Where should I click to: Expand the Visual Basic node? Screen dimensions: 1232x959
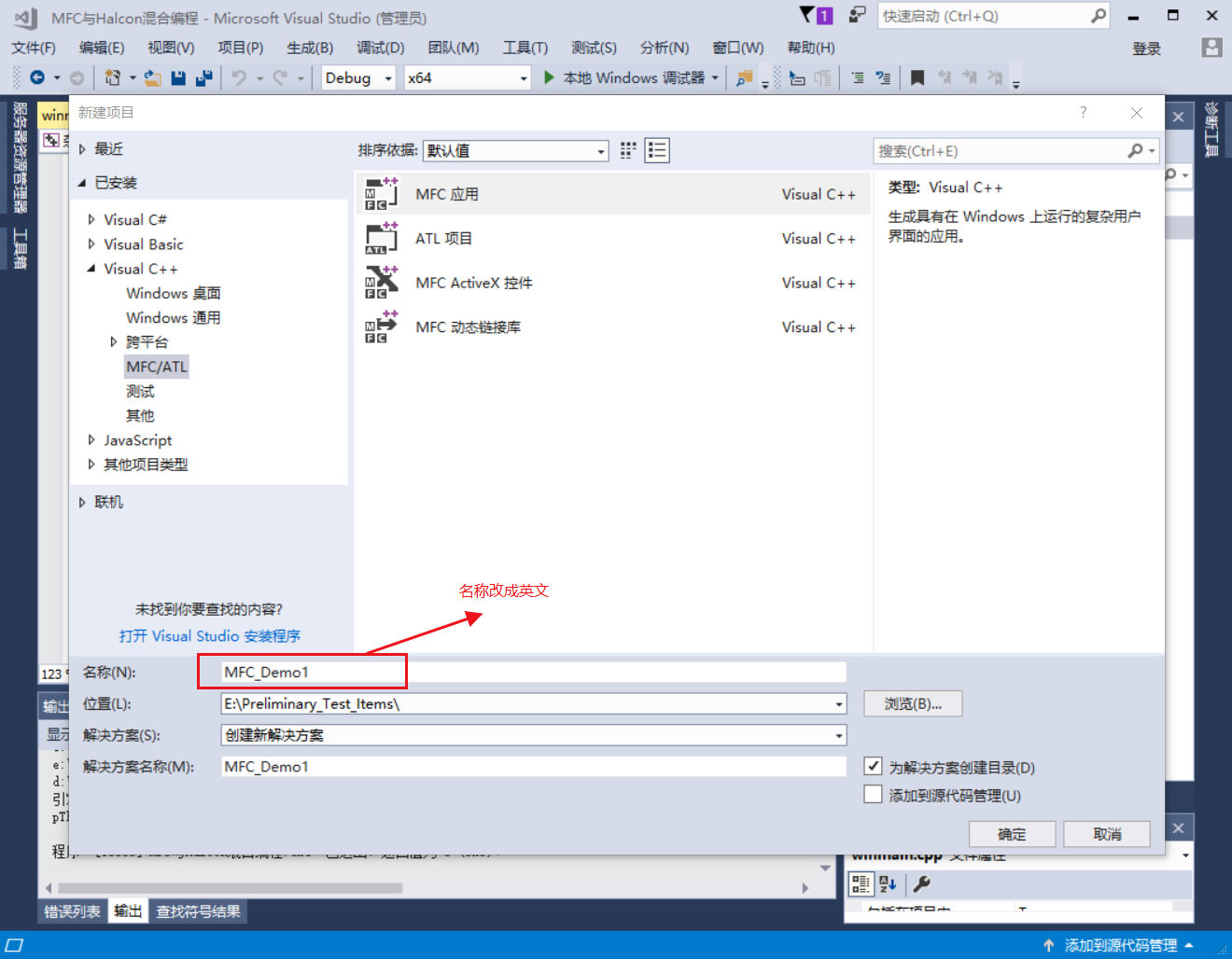[x=91, y=244]
